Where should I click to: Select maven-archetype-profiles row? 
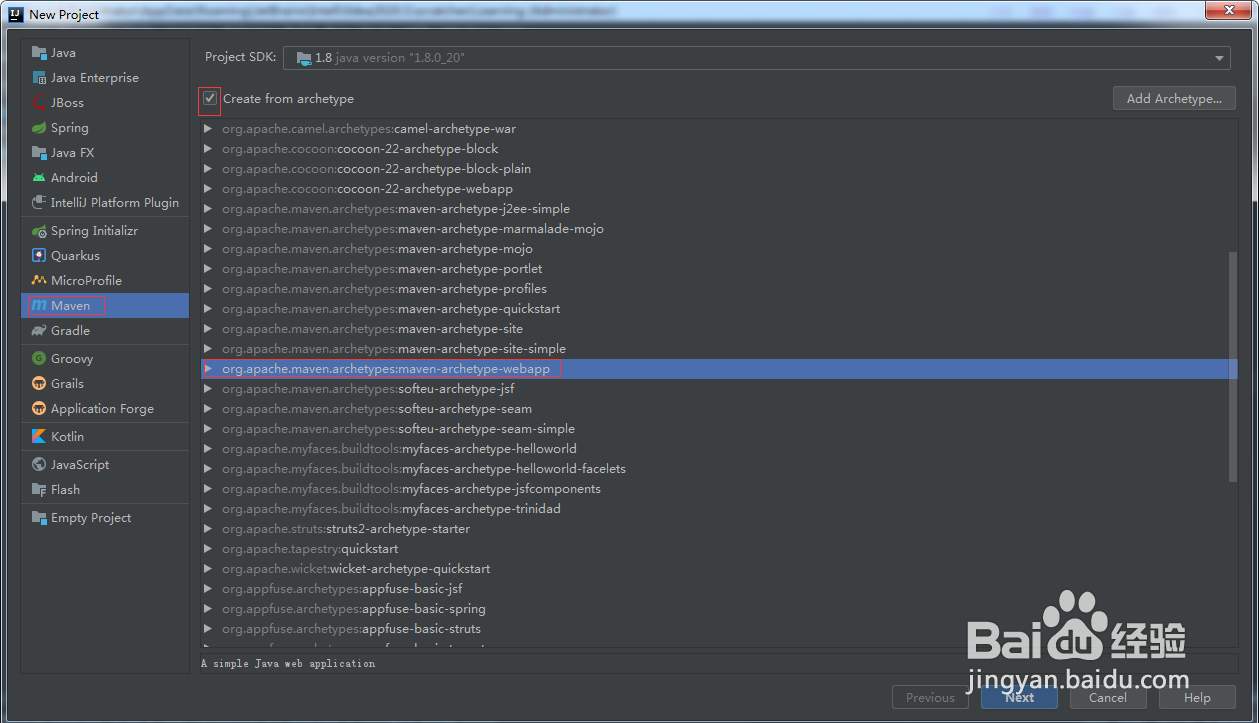tap(718, 289)
